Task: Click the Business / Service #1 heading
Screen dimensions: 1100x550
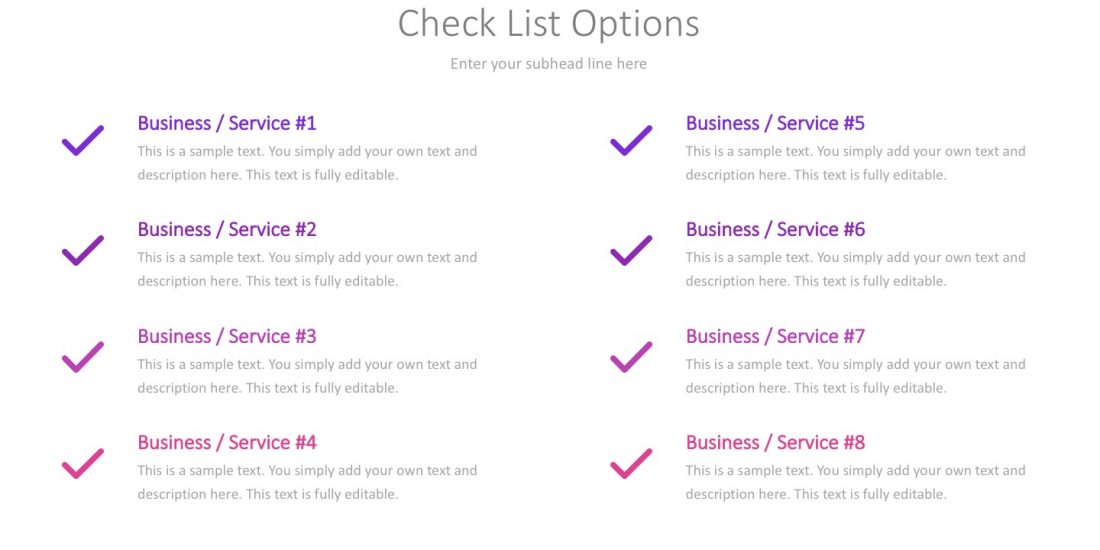Action: coord(227,123)
